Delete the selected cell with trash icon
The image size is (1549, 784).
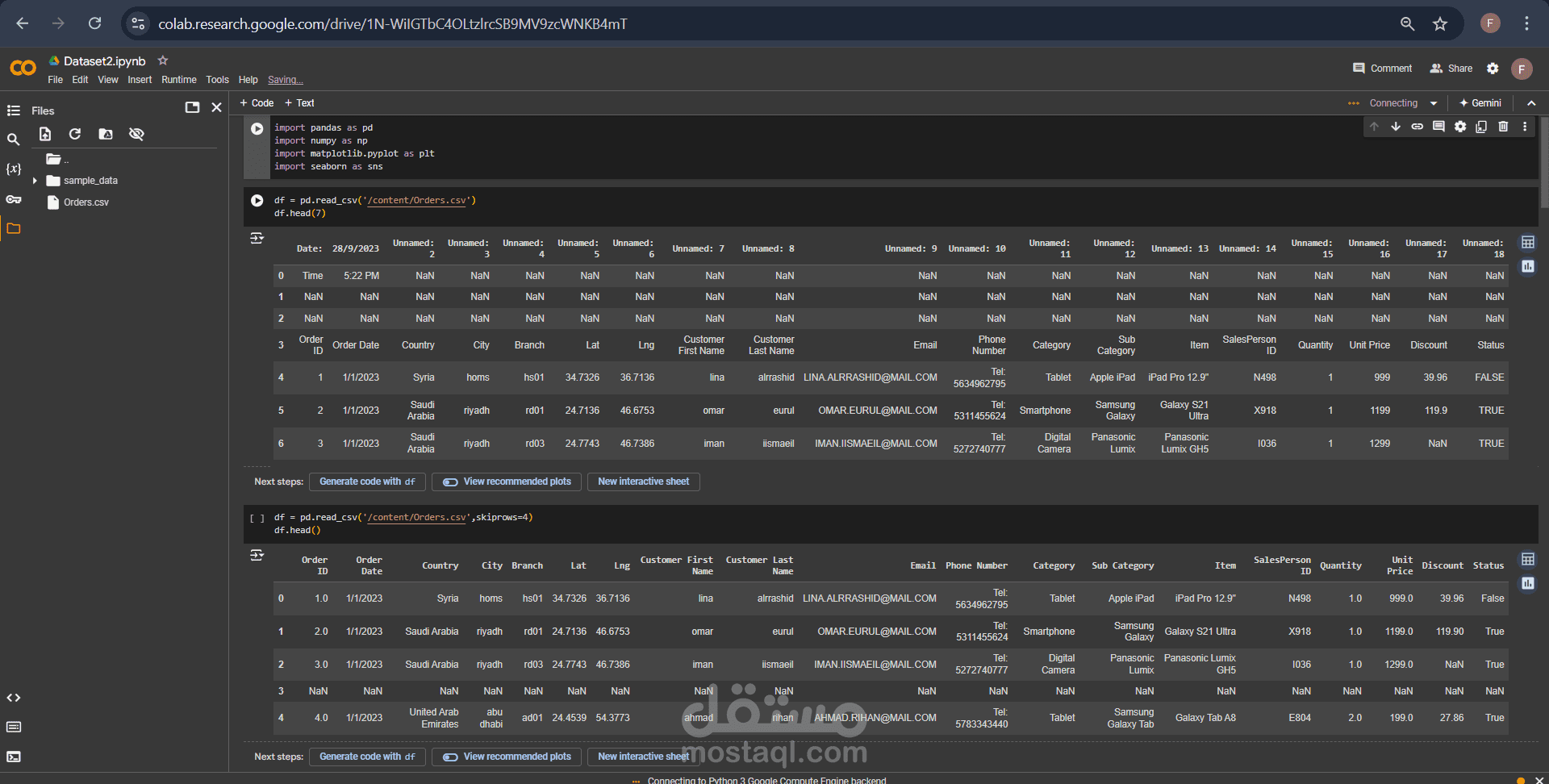pyautogui.click(x=1503, y=127)
